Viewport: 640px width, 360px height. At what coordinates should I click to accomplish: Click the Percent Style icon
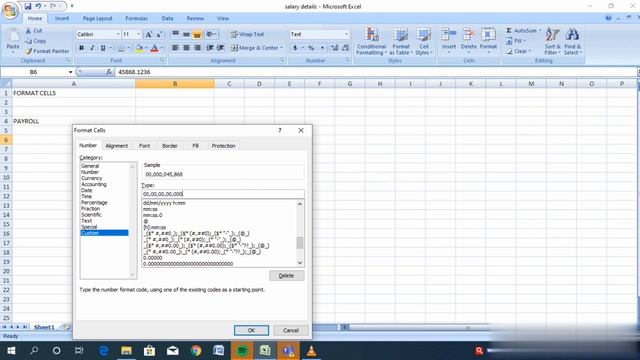pyautogui.click(x=311, y=48)
